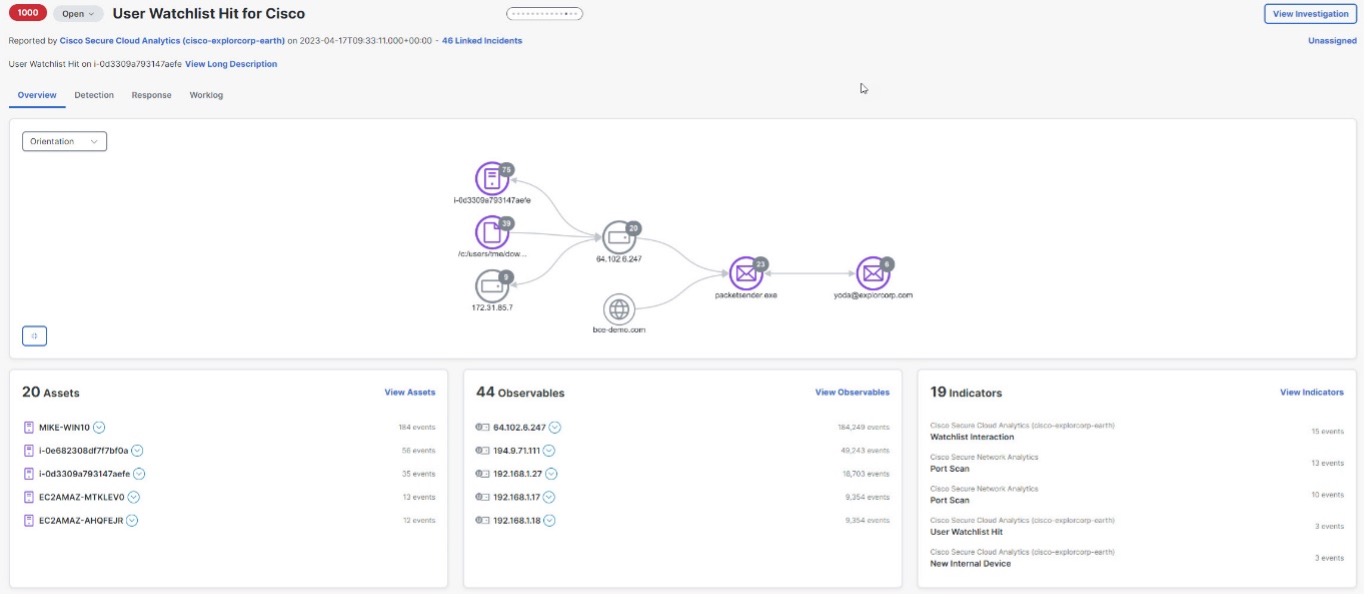Open the 46 Linked Incidents link
The width and height of the screenshot is (1368, 598).
click(482, 41)
